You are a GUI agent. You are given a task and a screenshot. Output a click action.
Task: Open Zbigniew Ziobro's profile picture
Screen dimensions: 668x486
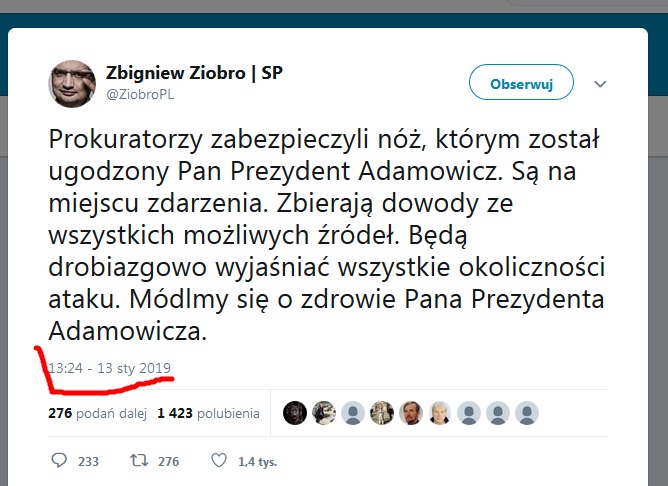click(72, 83)
